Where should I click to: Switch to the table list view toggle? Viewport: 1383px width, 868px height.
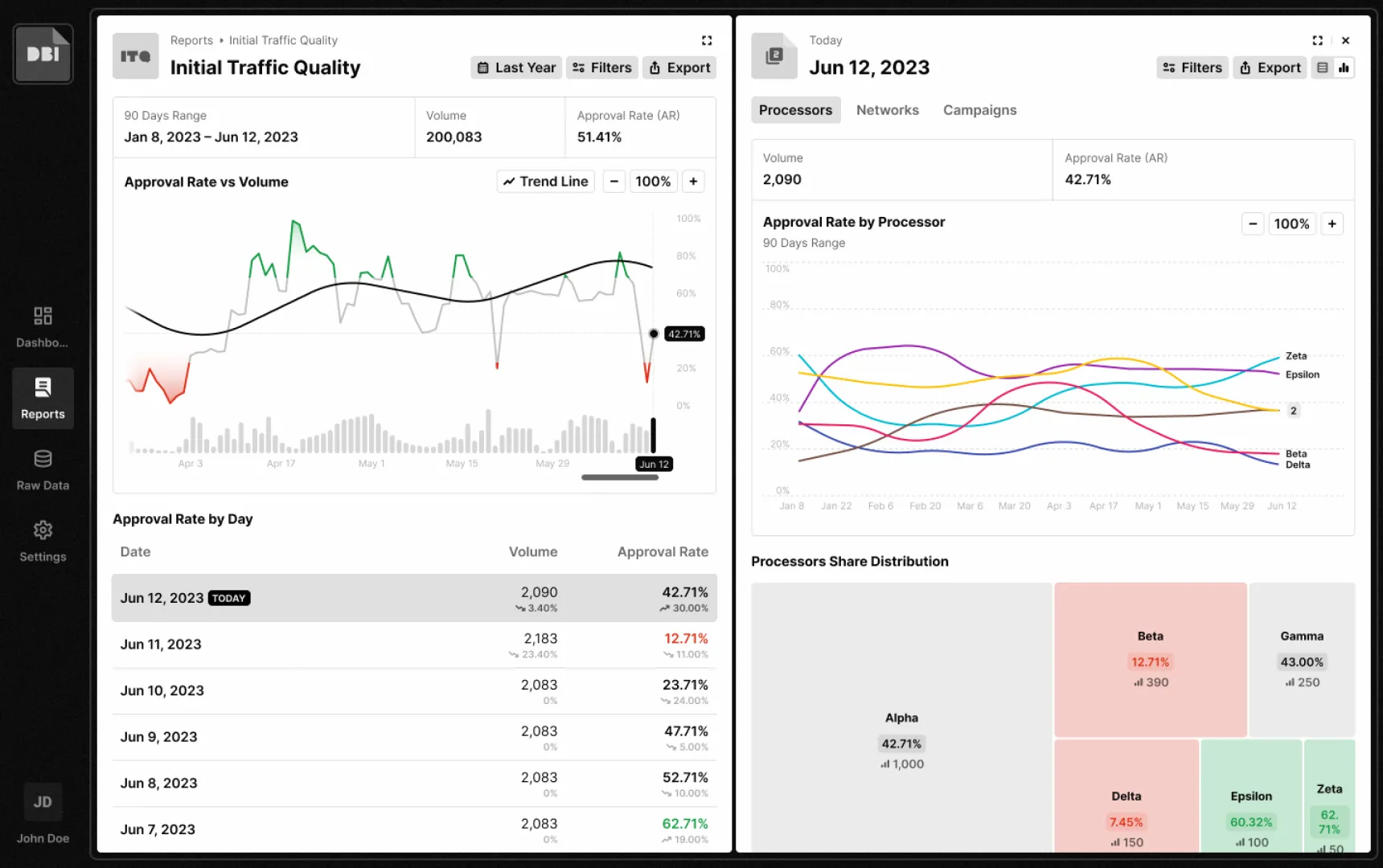click(x=1323, y=68)
